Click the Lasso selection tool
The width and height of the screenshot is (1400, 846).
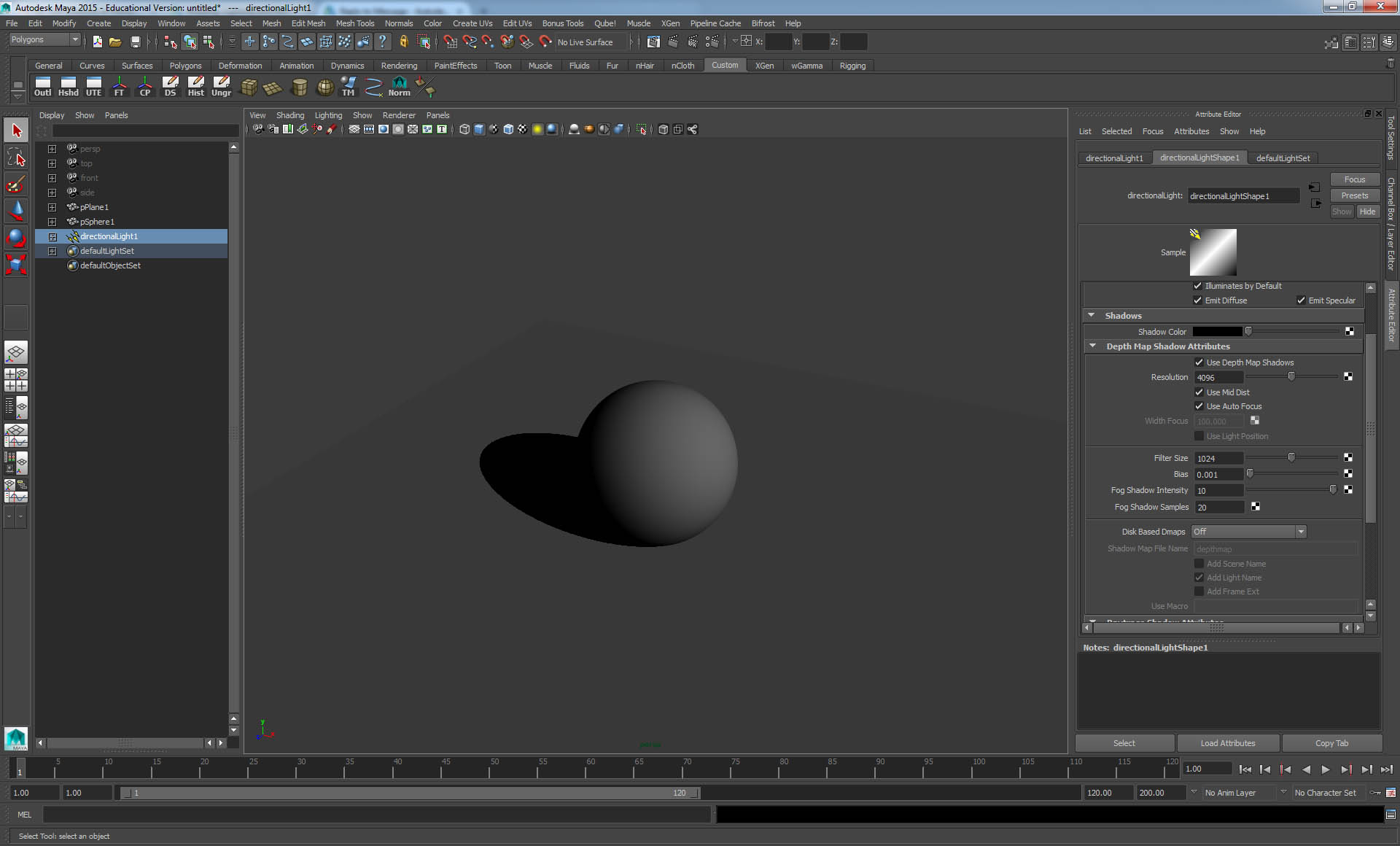click(15, 158)
